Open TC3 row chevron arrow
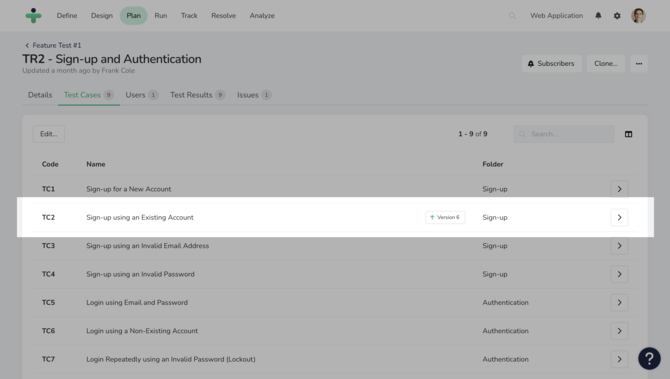Viewport: 670px width, 379px height. click(x=619, y=246)
